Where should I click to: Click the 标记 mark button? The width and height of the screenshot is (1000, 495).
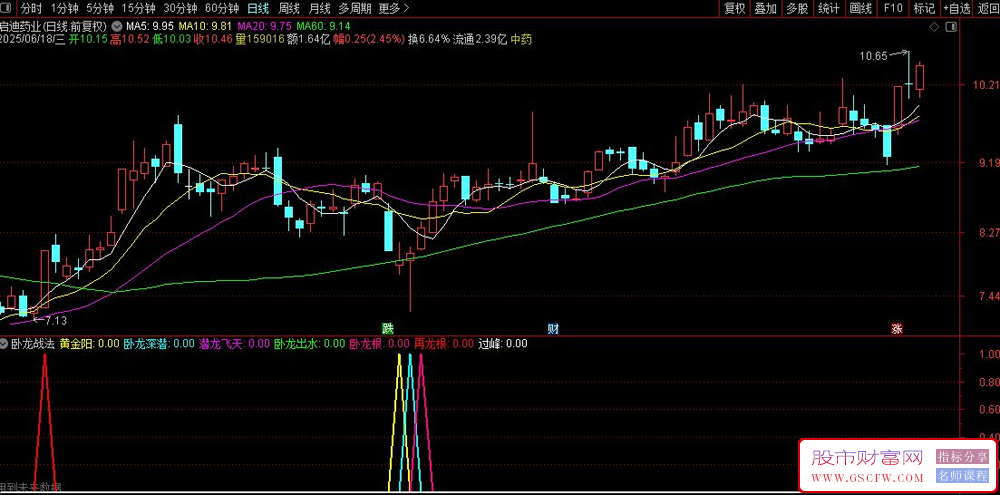[x=924, y=8]
